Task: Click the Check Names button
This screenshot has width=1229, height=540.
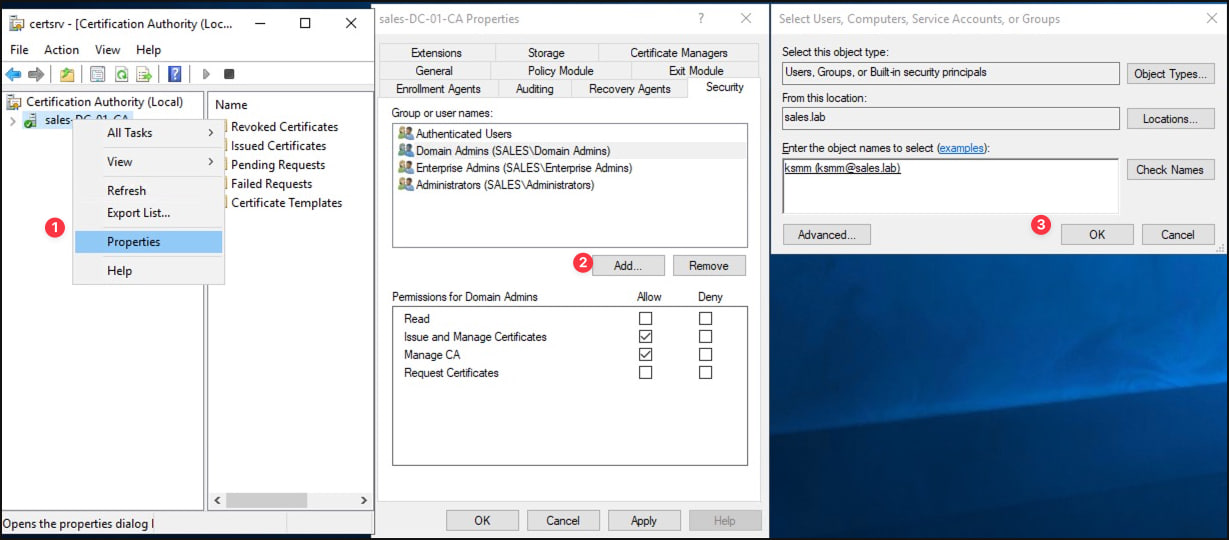Action: click(x=1171, y=170)
